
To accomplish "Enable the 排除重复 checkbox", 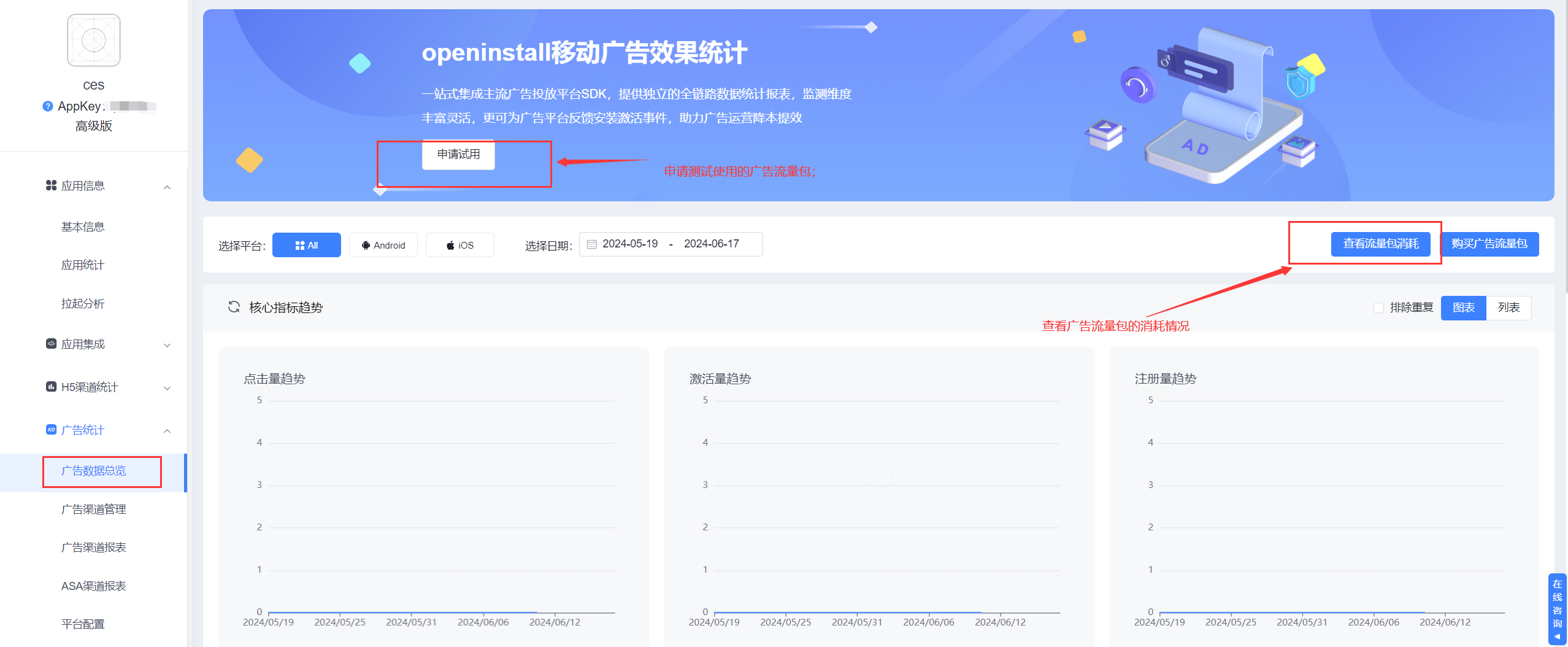I will [x=1378, y=308].
